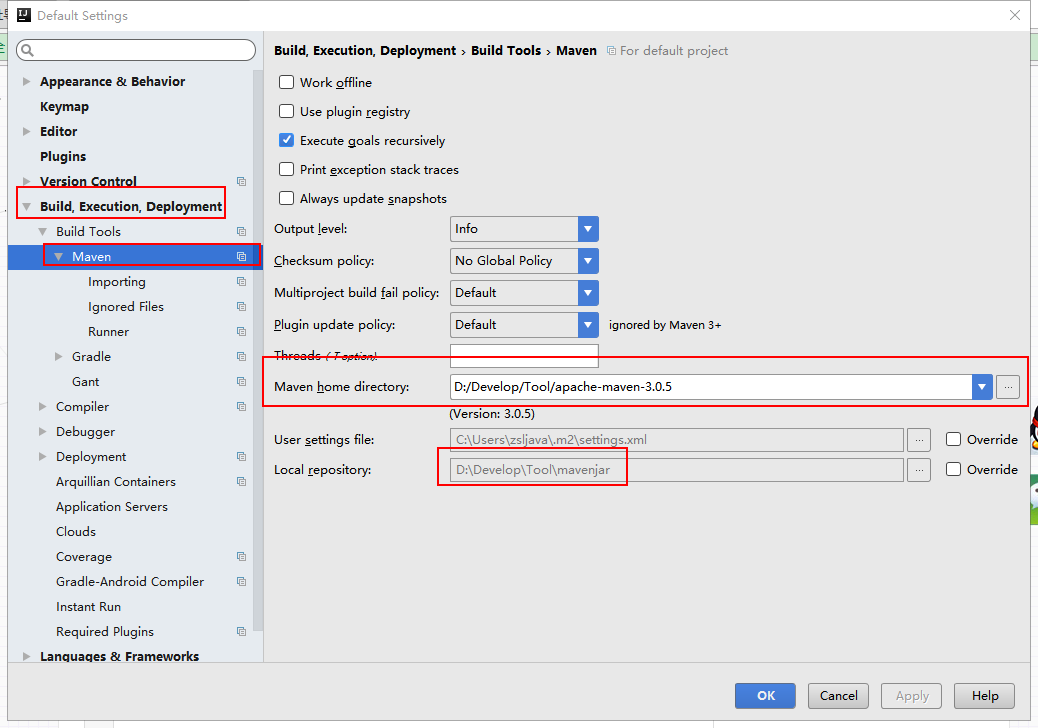
Task: Collapse the Build, Execution, Deployment node
Action: tap(26, 206)
